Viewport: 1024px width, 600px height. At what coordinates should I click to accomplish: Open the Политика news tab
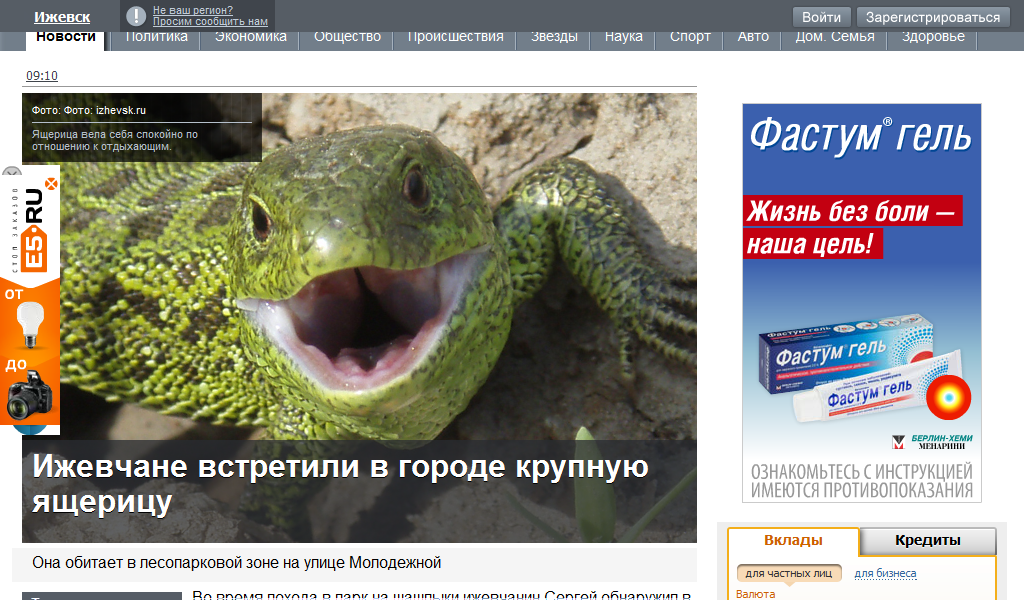point(157,37)
